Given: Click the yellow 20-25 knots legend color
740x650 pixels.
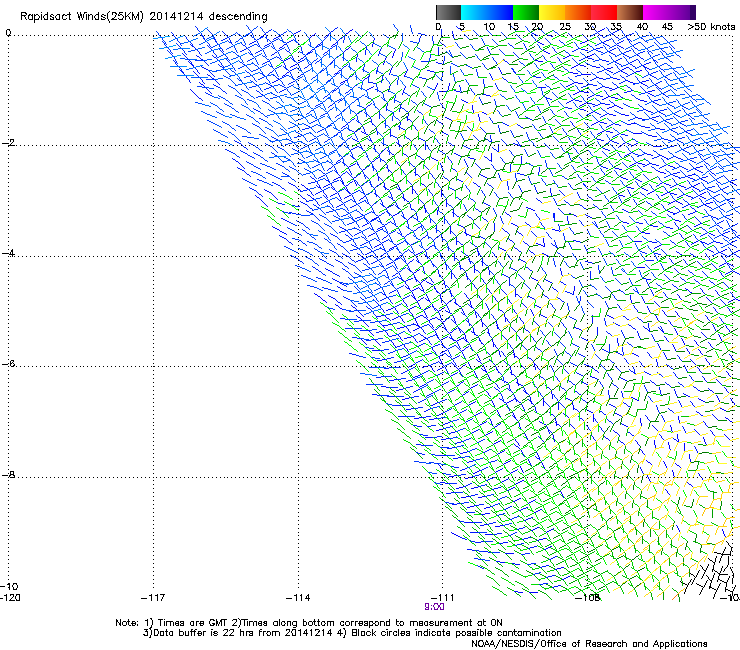Looking at the screenshot, I should click(552, 12).
